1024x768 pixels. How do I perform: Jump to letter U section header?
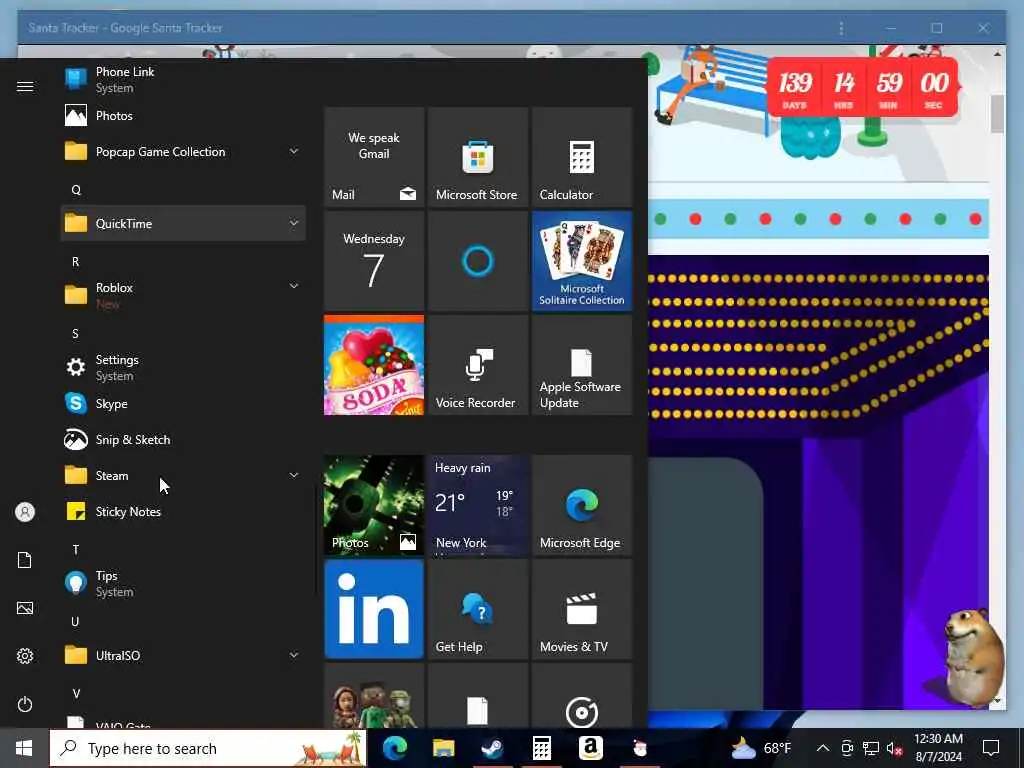coord(76,622)
